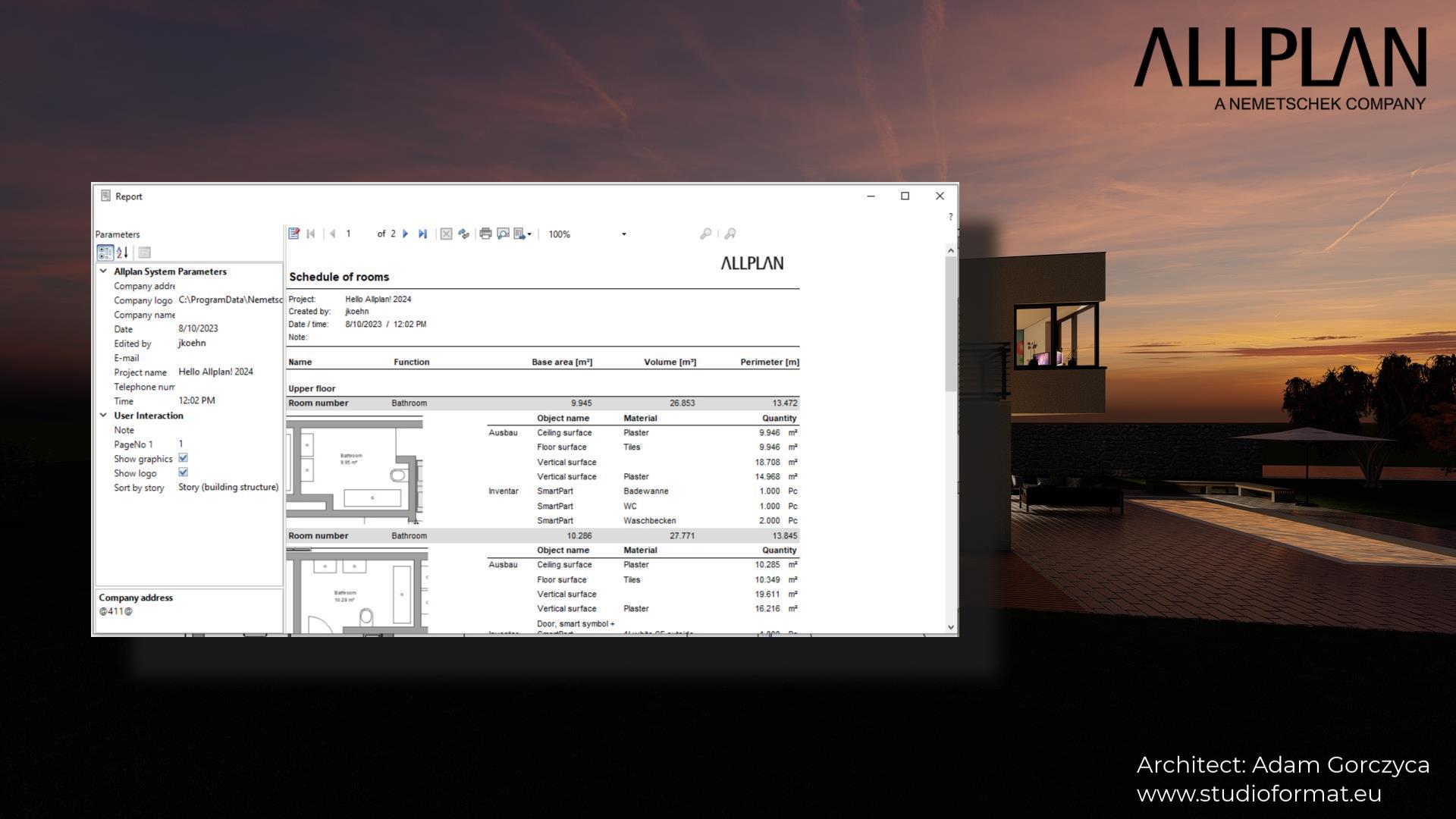Open the export report dropdown
1456x819 pixels.
pyautogui.click(x=523, y=234)
